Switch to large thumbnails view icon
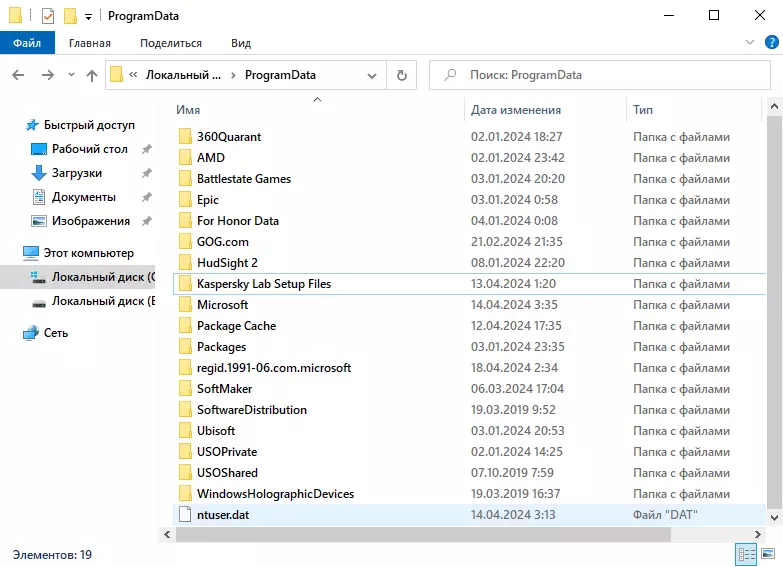This screenshot has width=783, height=567. [x=768, y=553]
